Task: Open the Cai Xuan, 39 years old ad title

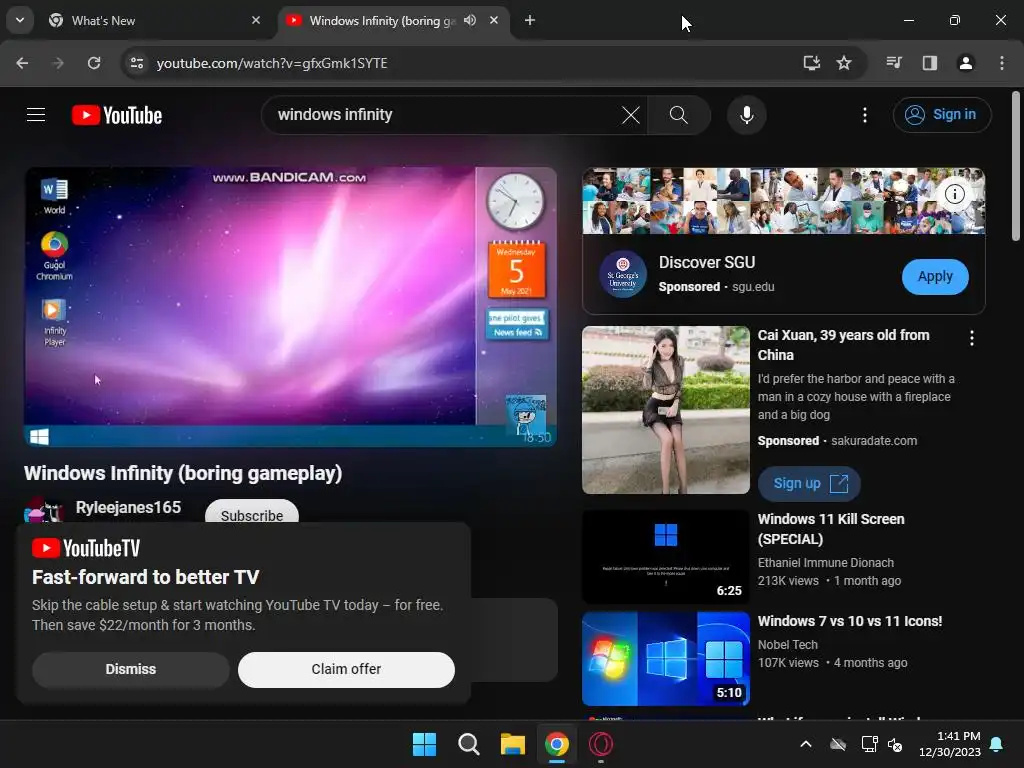Action: [x=843, y=345]
